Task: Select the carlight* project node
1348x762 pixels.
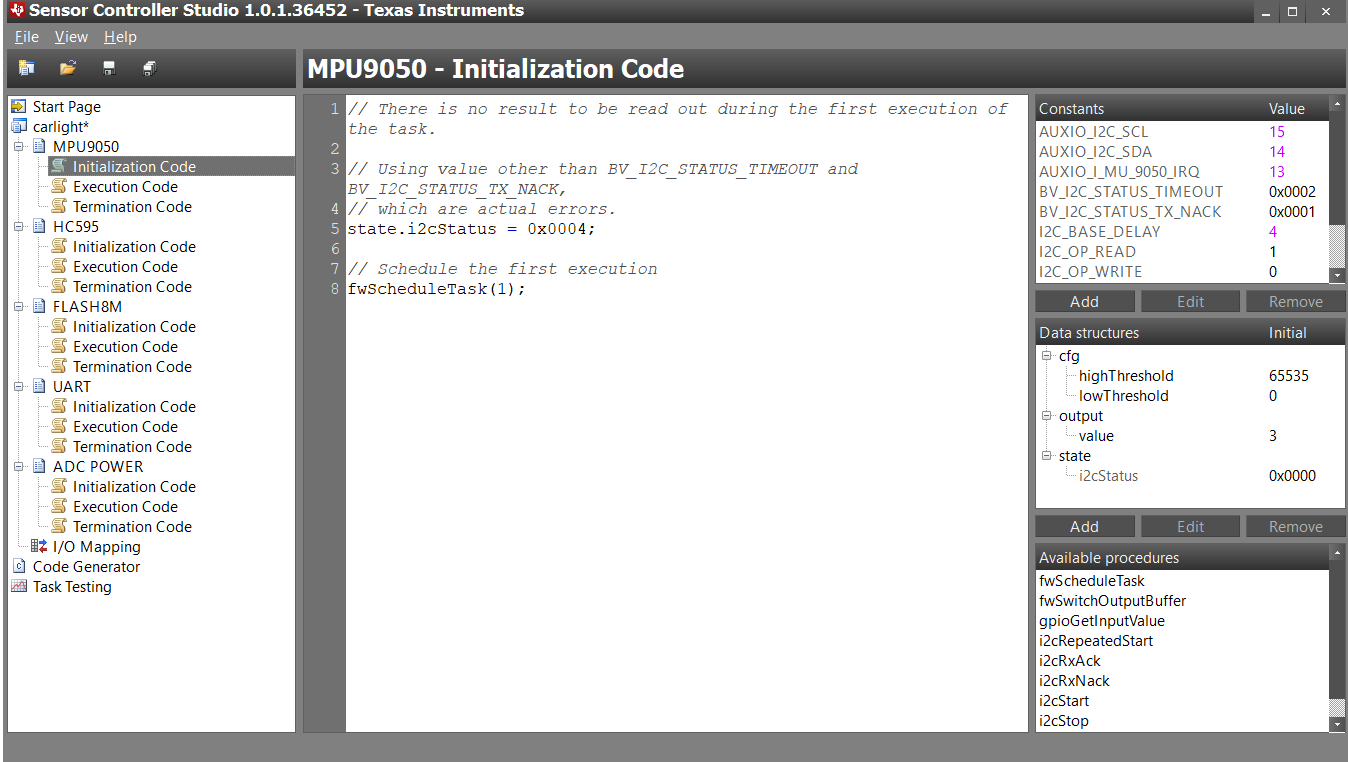Action: point(61,127)
